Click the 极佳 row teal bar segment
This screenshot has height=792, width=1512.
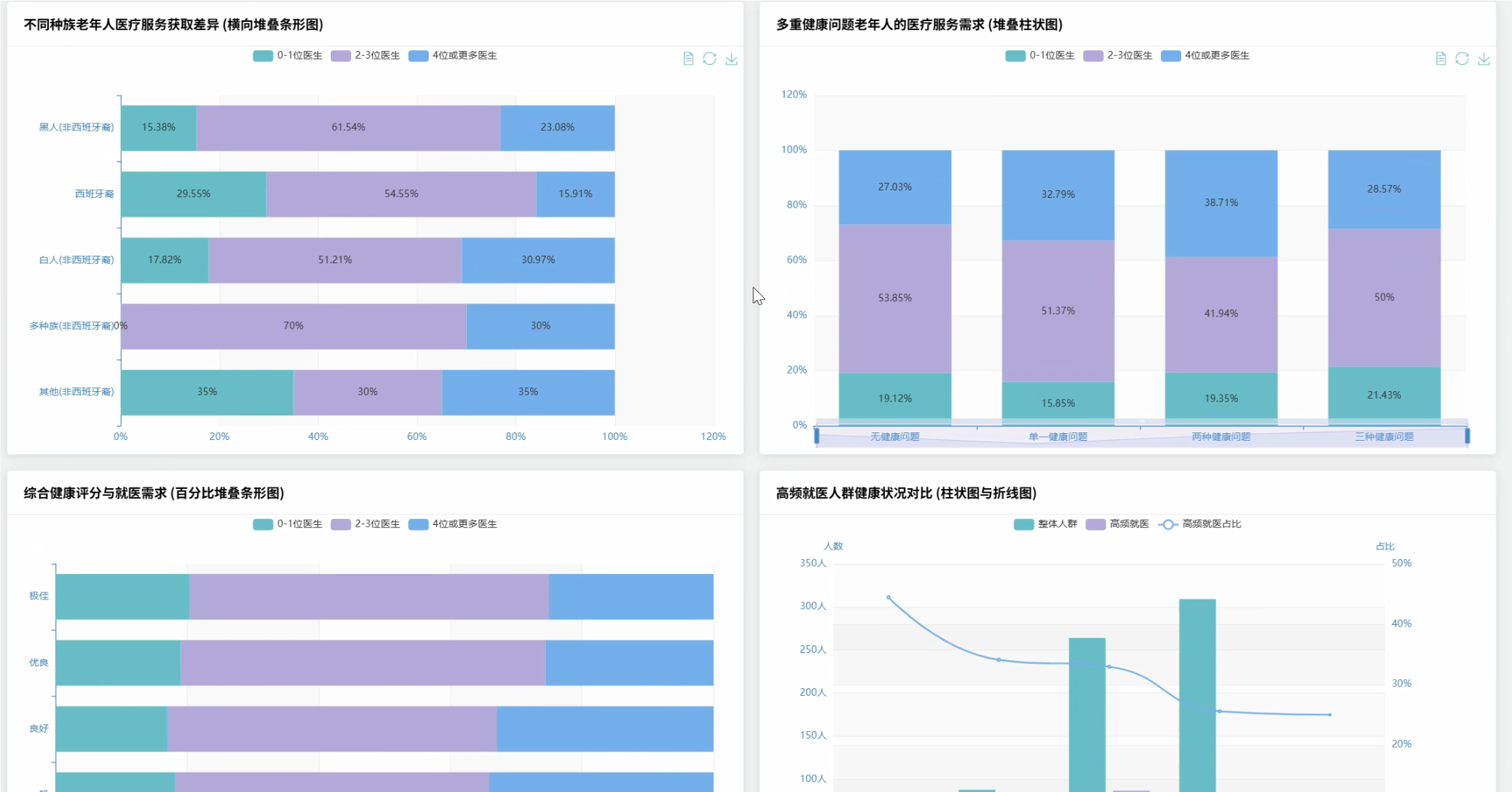123,596
